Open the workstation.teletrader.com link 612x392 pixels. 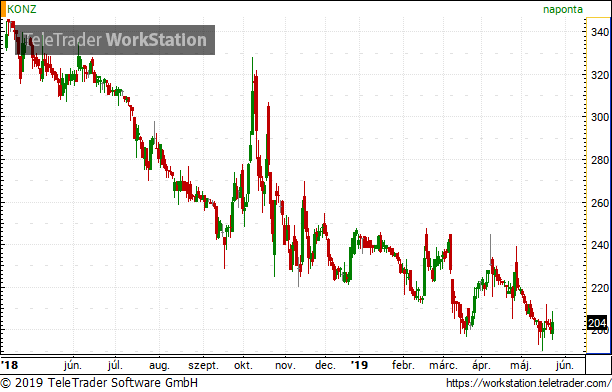pos(528,383)
